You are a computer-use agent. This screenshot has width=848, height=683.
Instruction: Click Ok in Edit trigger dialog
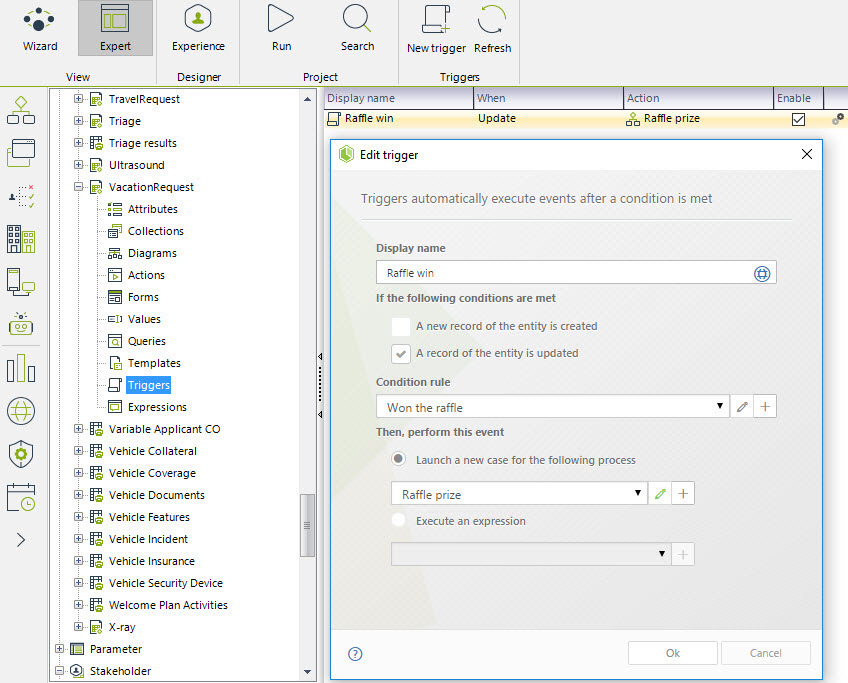(x=673, y=653)
